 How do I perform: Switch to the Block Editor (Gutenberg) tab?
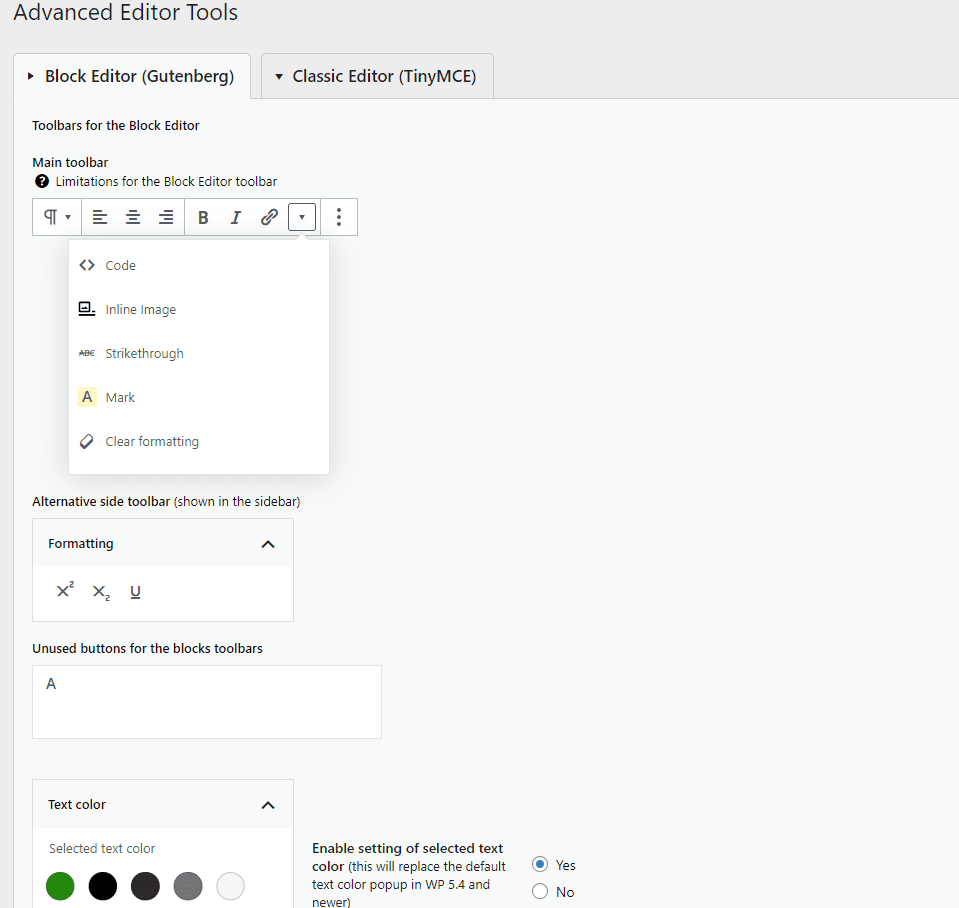pyautogui.click(x=131, y=75)
